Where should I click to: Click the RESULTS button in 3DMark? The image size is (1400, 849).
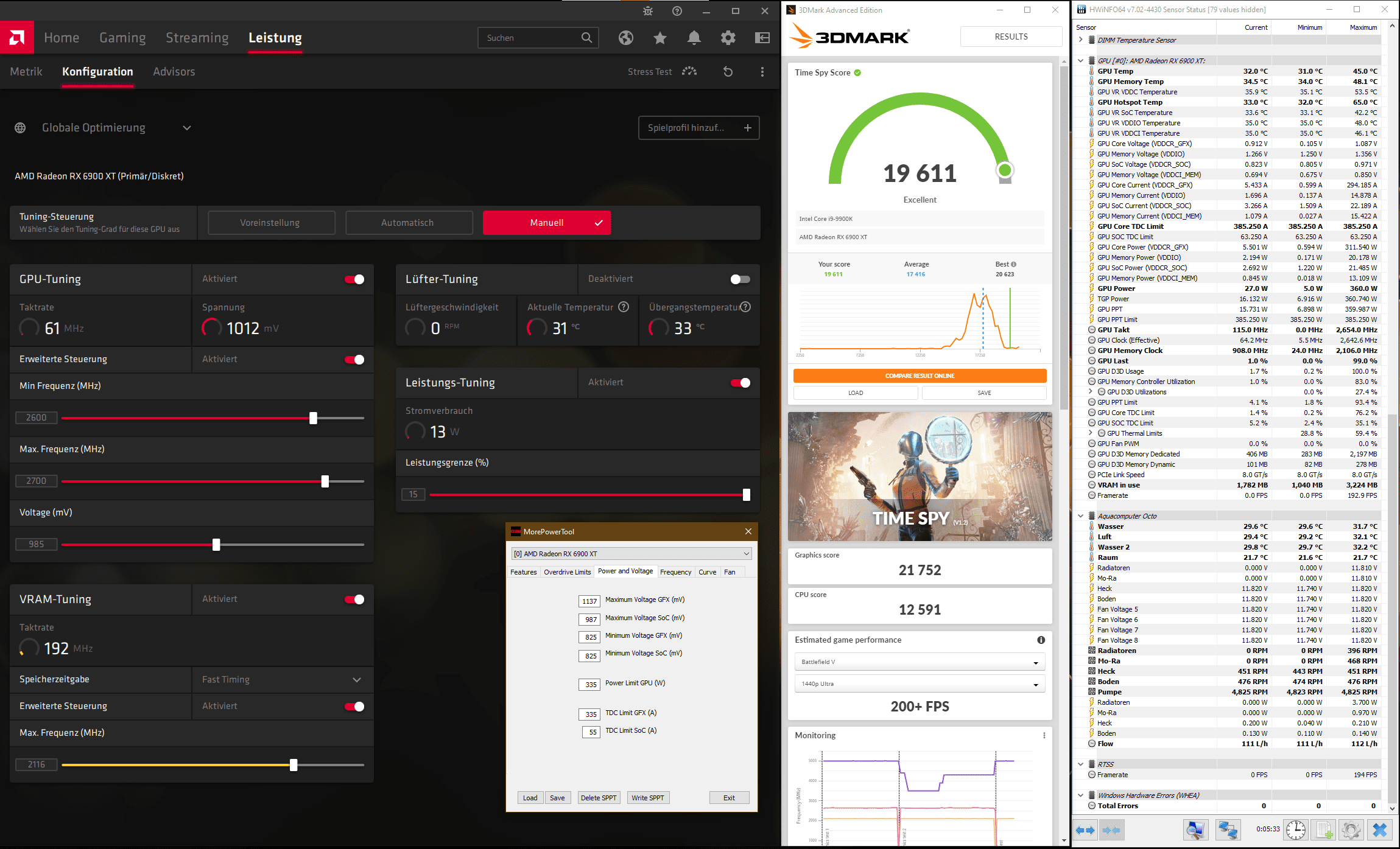[1011, 37]
